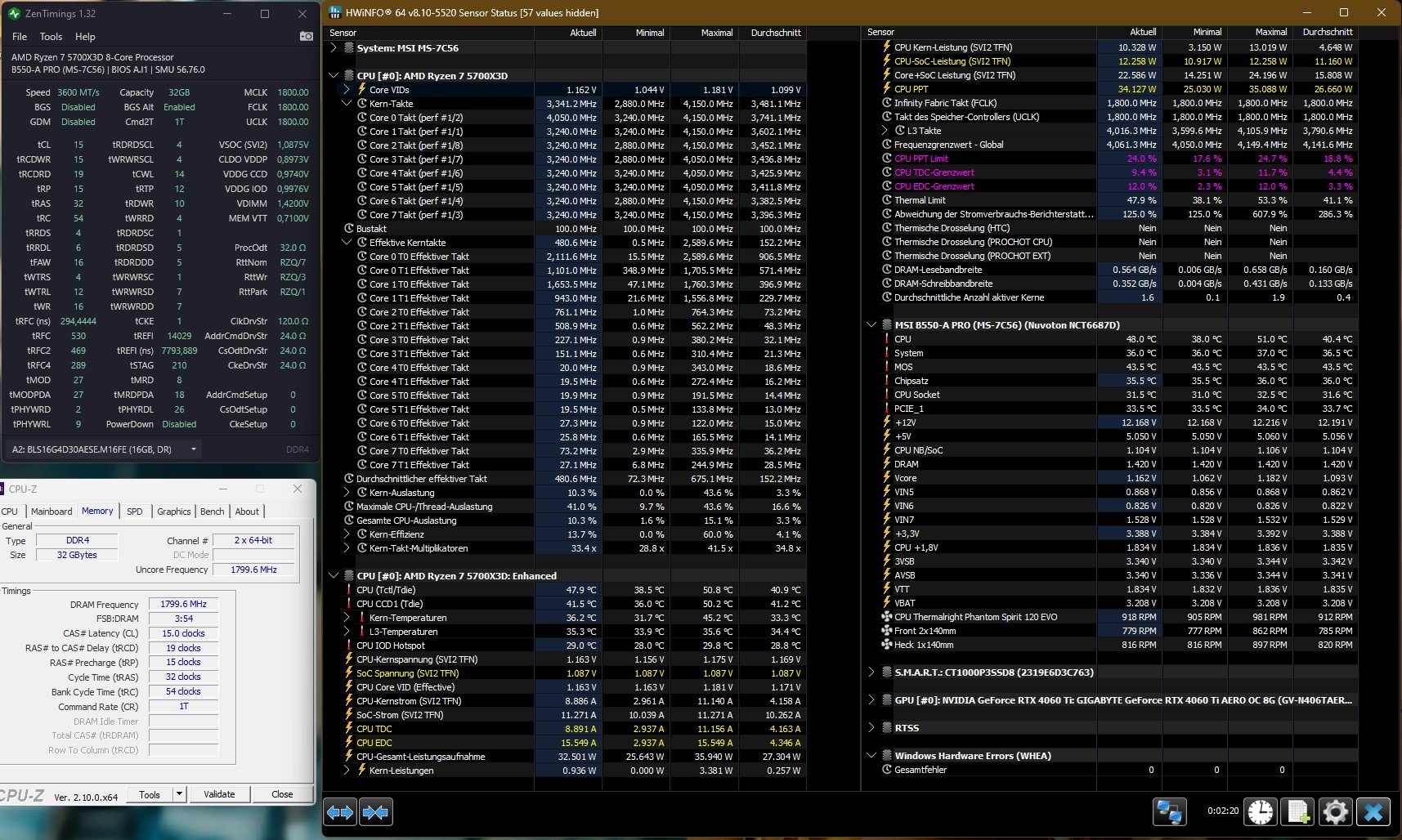1402x840 pixels.
Task: Open the File menu in ZenTimings
Action: pyautogui.click(x=20, y=37)
